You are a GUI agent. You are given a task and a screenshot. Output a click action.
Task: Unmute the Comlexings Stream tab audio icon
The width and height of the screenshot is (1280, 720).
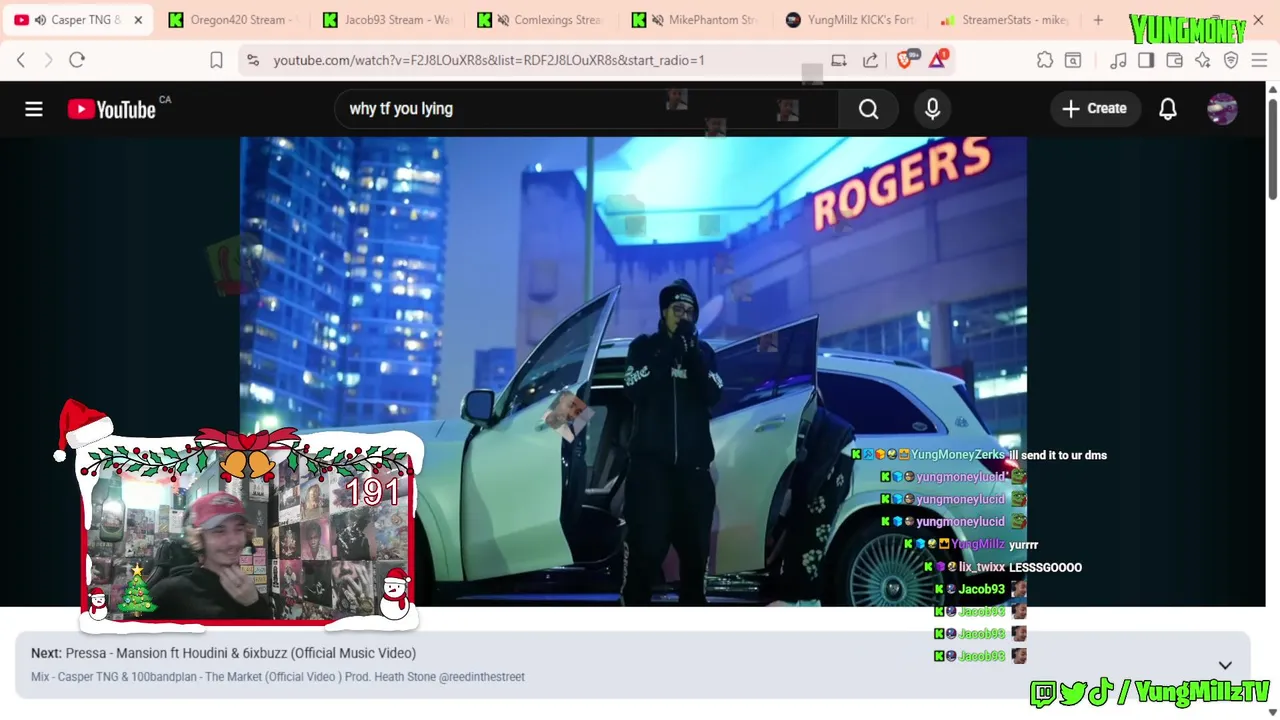[x=504, y=20]
